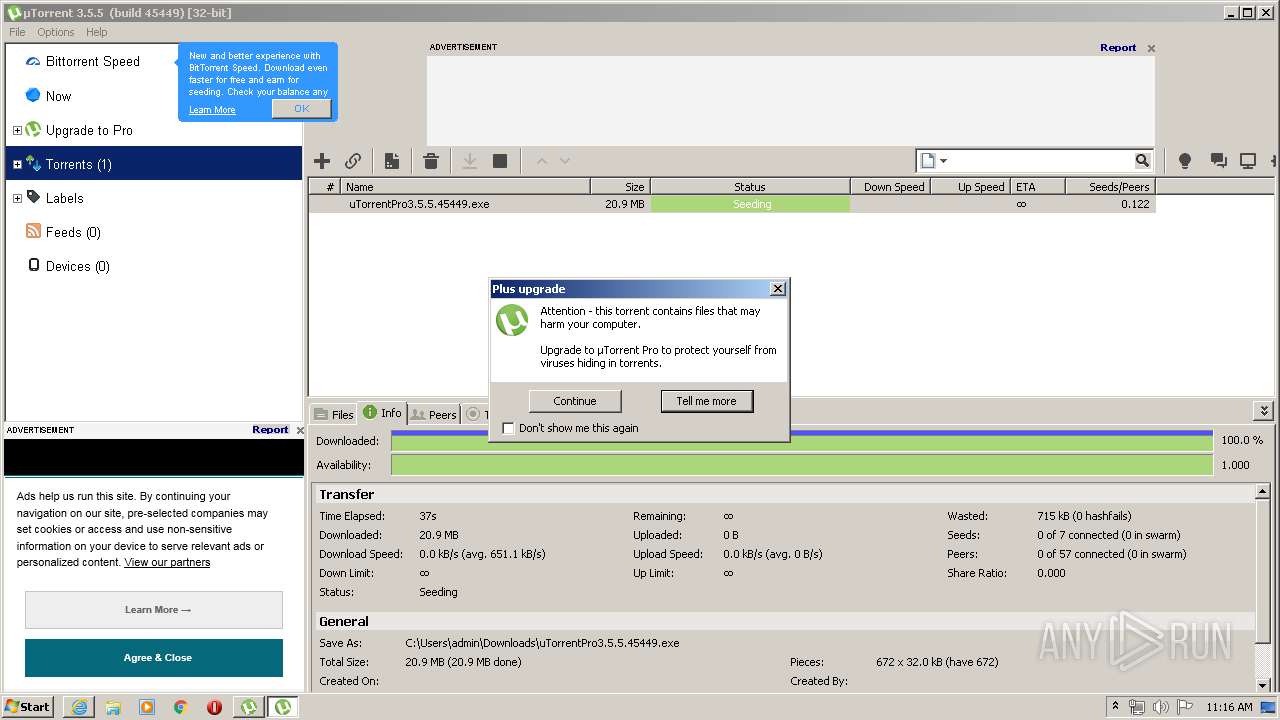Screen dimensions: 1280x720
Task: Click the volume icon in system tray
Action: pyautogui.click(x=1160, y=707)
